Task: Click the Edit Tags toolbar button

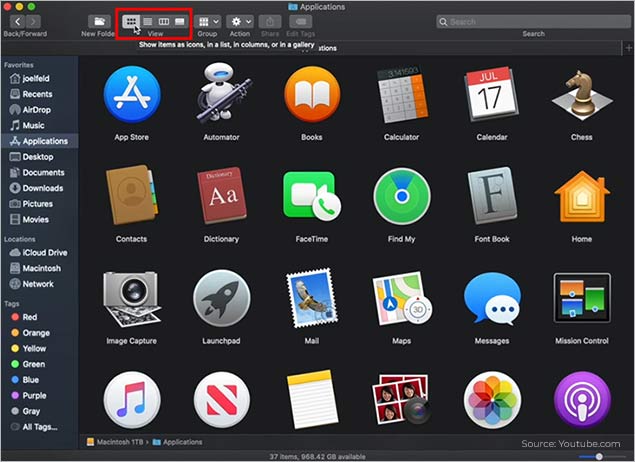Action: point(301,21)
